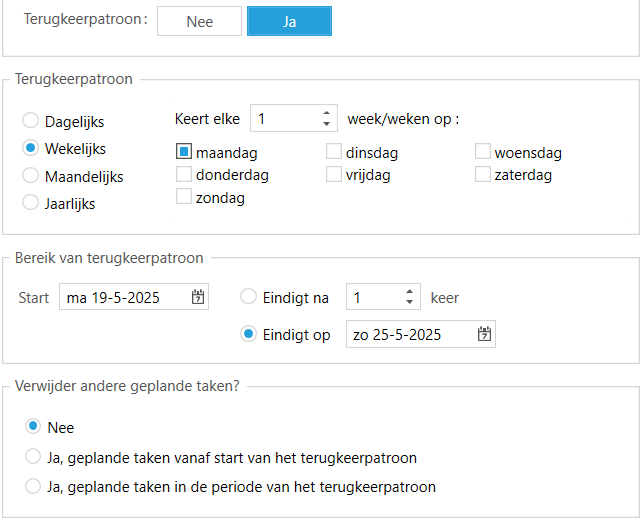
Task: Enable the vrijdag checkbox
Action: (x=333, y=175)
